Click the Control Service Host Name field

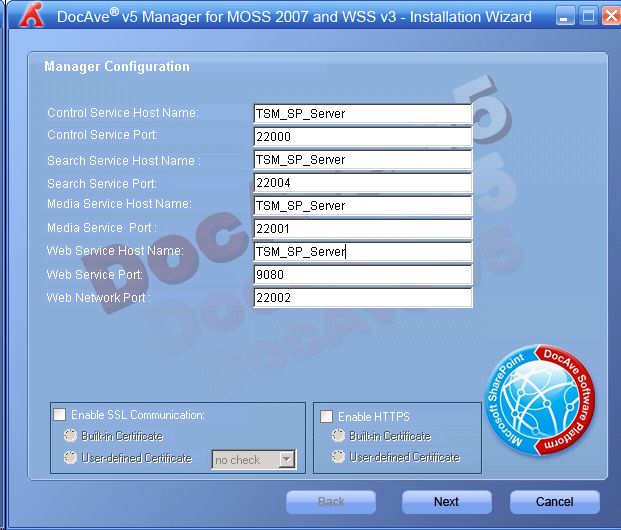pos(362,114)
